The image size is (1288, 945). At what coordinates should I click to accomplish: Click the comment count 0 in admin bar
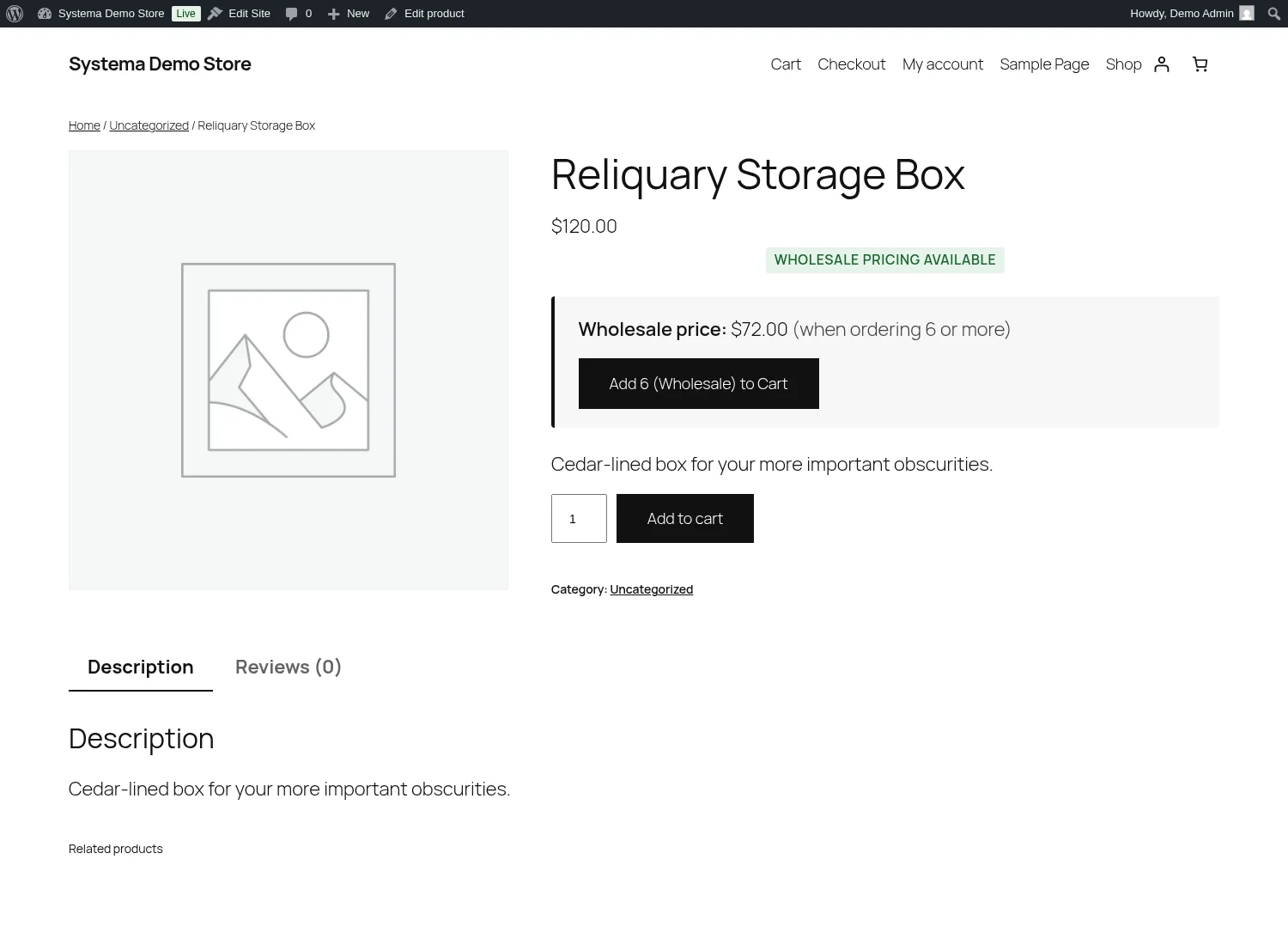[308, 14]
